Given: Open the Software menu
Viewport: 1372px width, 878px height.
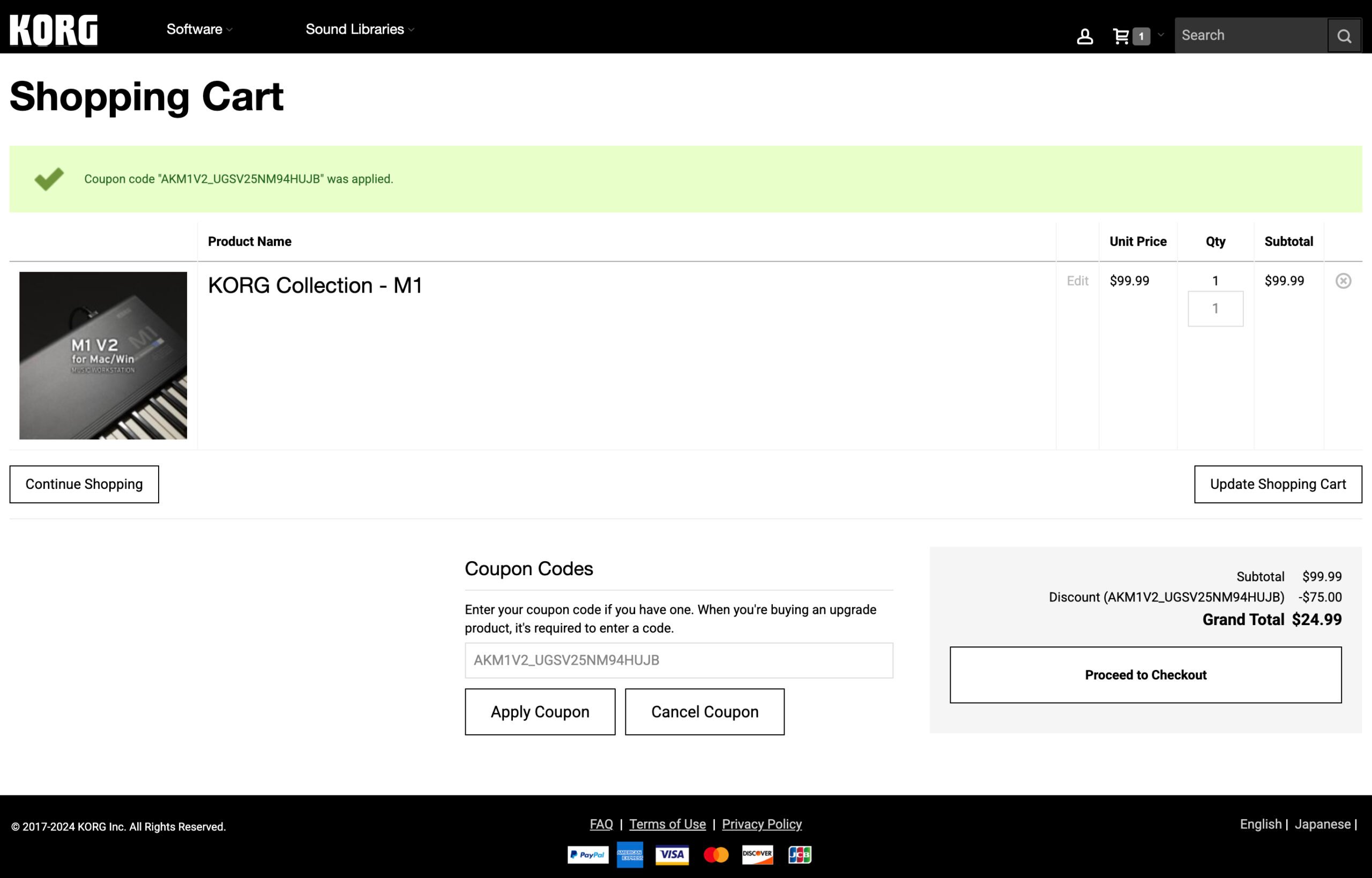Looking at the screenshot, I should (x=199, y=29).
